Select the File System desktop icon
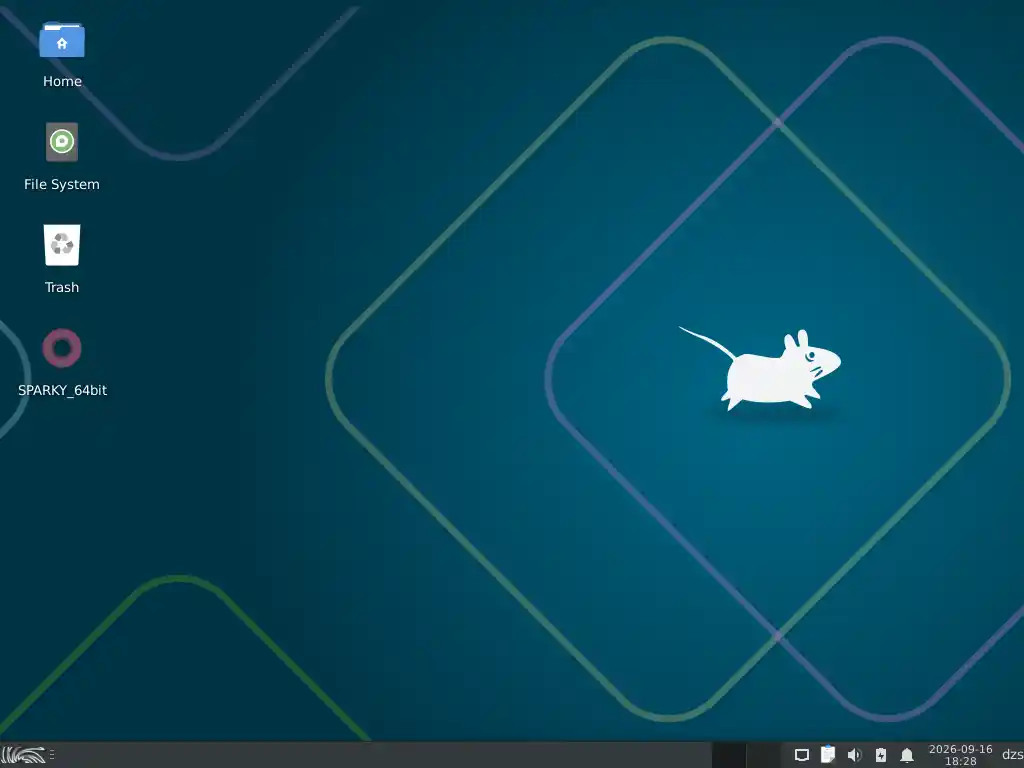Image resolution: width=1024 pixels, height=768 pixels. 62,142
